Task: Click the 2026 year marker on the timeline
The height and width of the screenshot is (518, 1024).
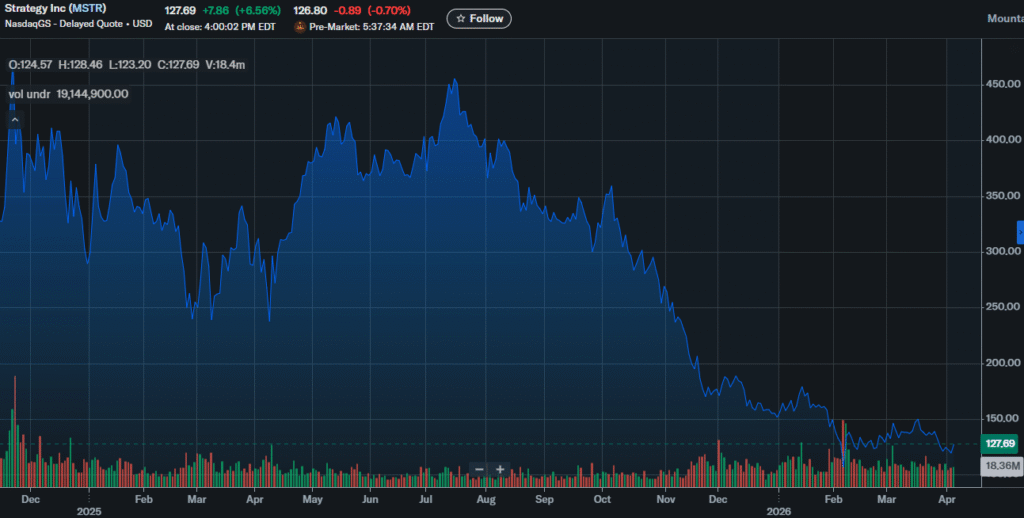Action: coord(779,509)
